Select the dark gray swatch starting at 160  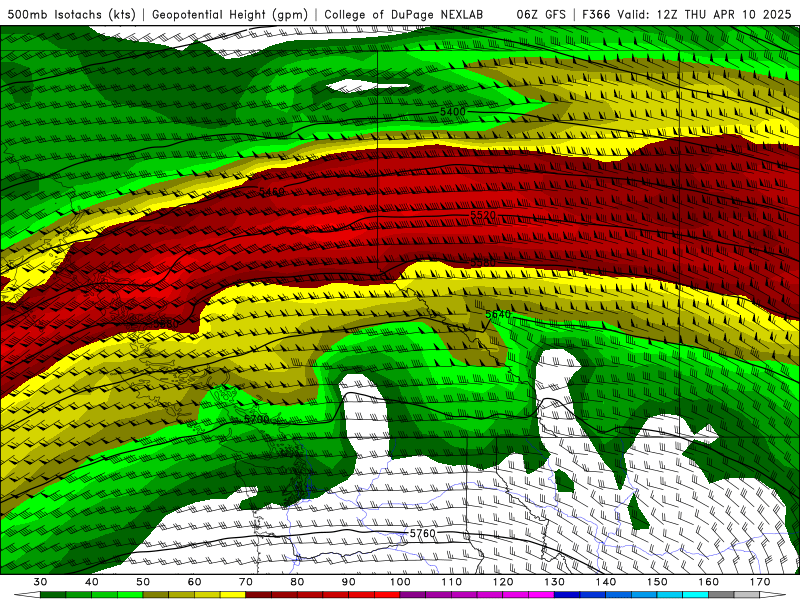721,595
